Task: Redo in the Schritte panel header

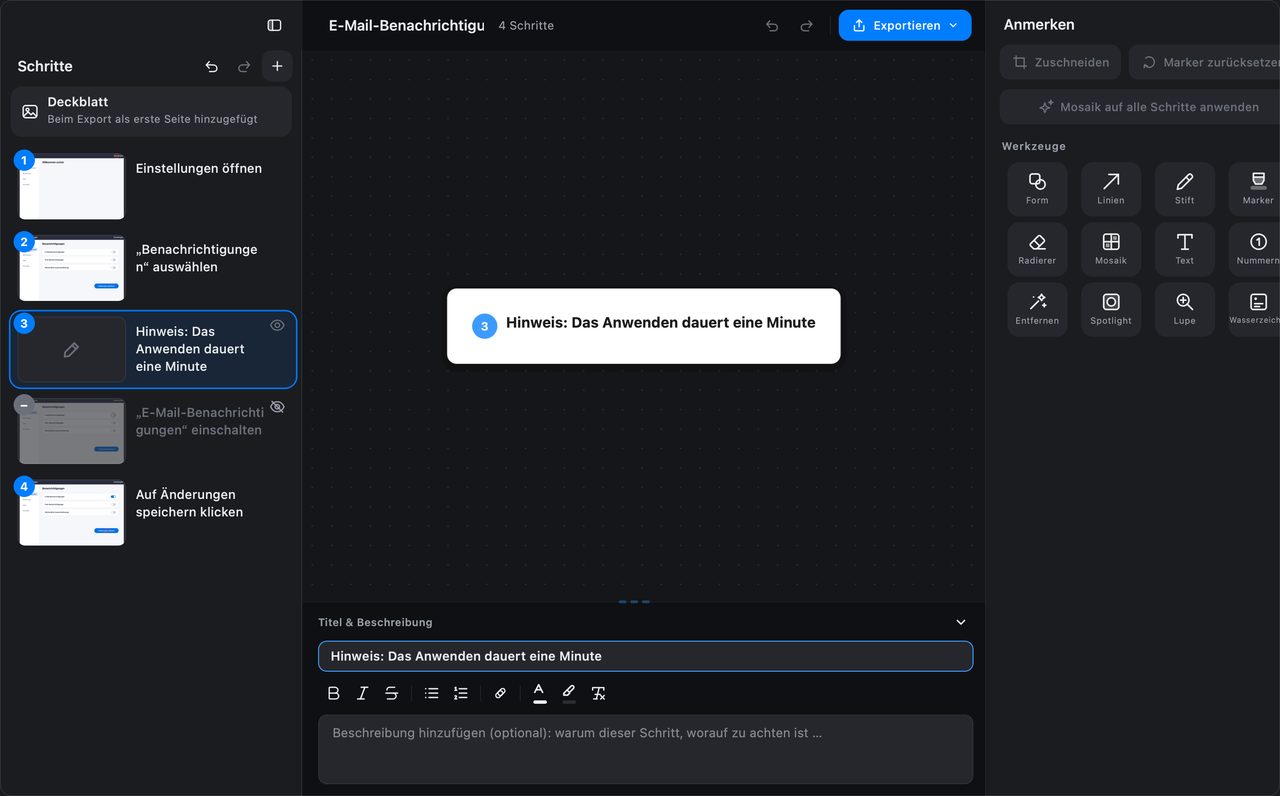Action: point(244,66)
